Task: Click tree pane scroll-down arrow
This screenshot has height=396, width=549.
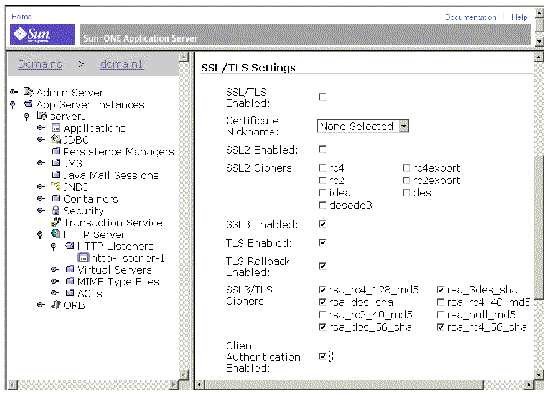Action: 184,374
